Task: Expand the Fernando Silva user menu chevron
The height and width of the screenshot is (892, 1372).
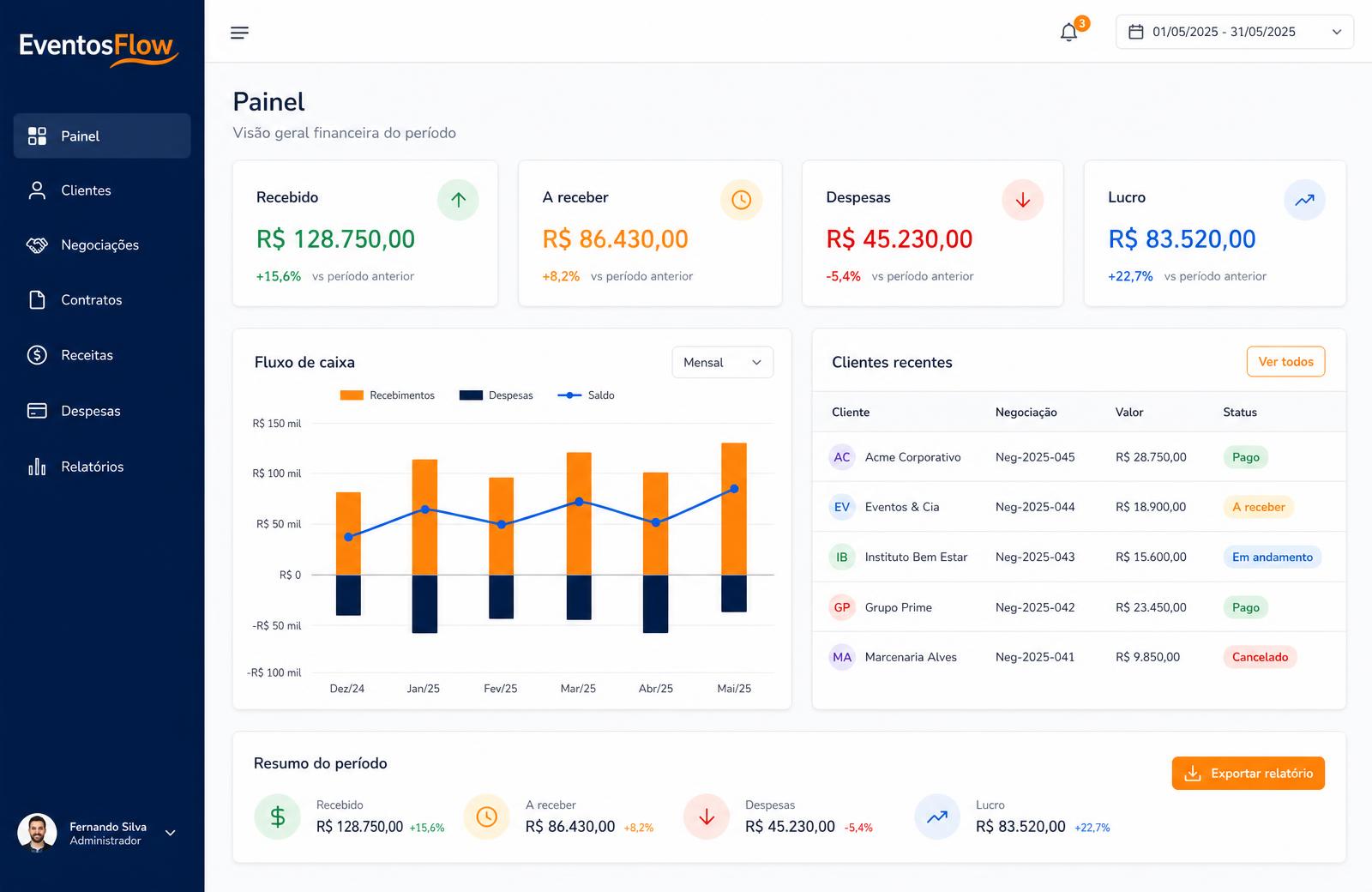Action: point(170,833)
